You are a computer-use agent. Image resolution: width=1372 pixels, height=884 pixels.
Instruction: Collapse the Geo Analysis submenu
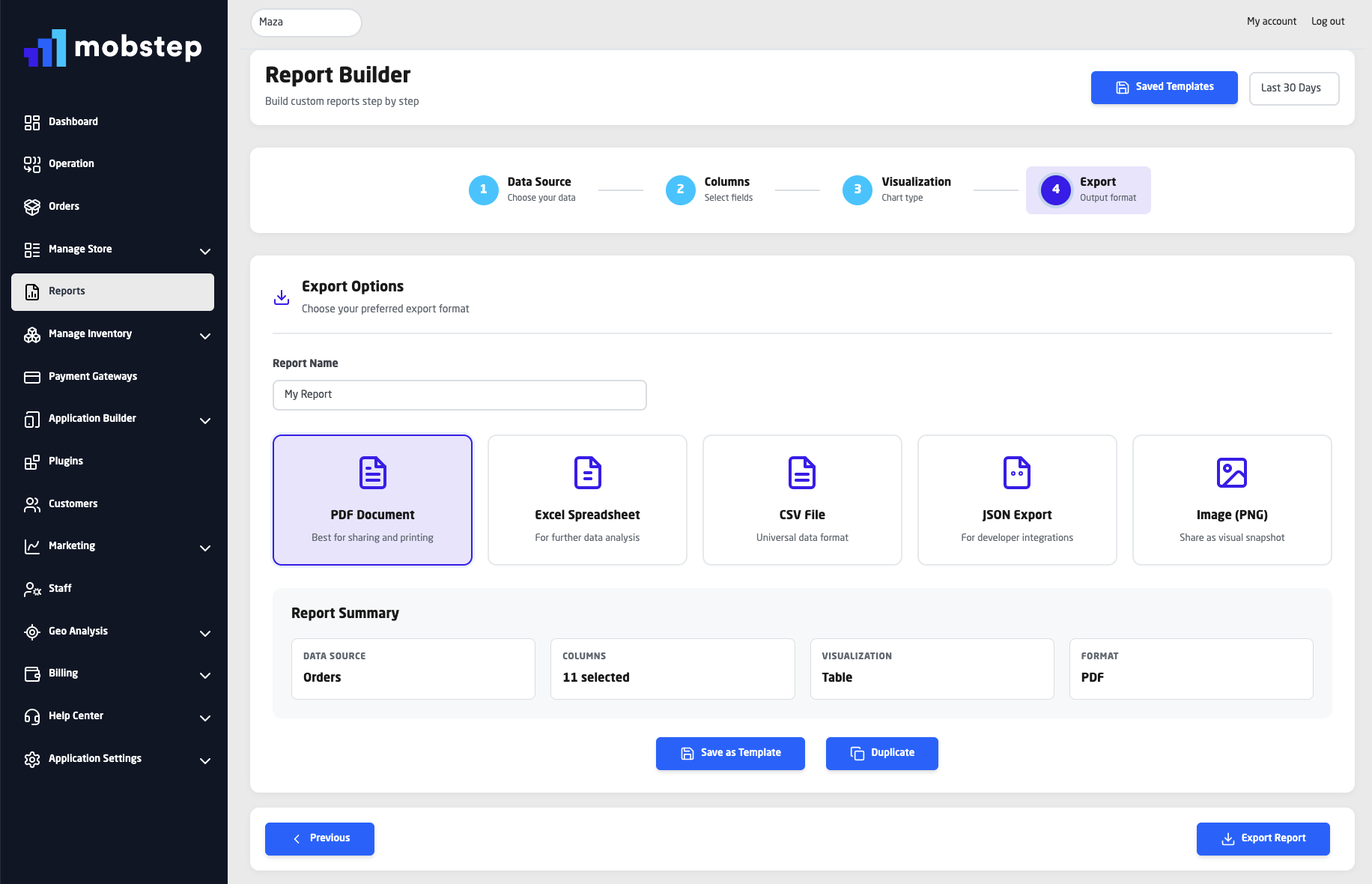205,633
